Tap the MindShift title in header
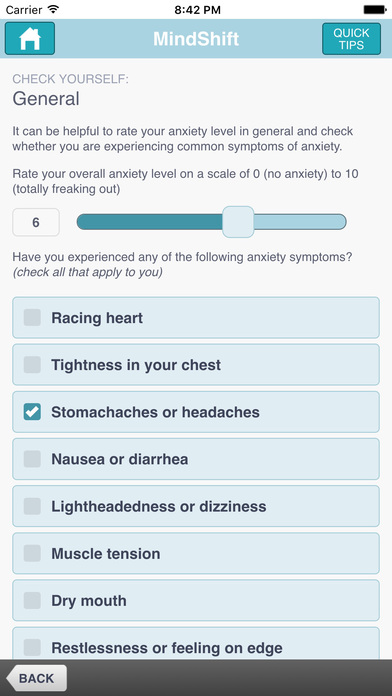 click(196, 39)
